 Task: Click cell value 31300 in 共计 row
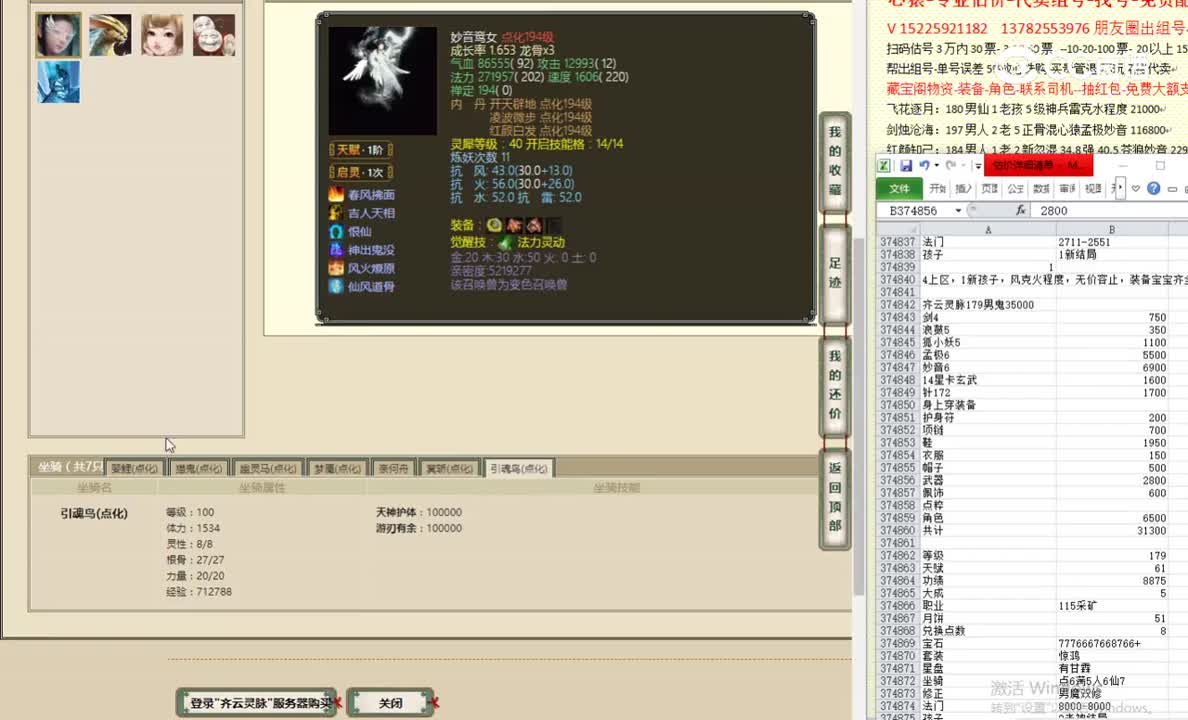pyautogui.click(x=1111, y=531)
